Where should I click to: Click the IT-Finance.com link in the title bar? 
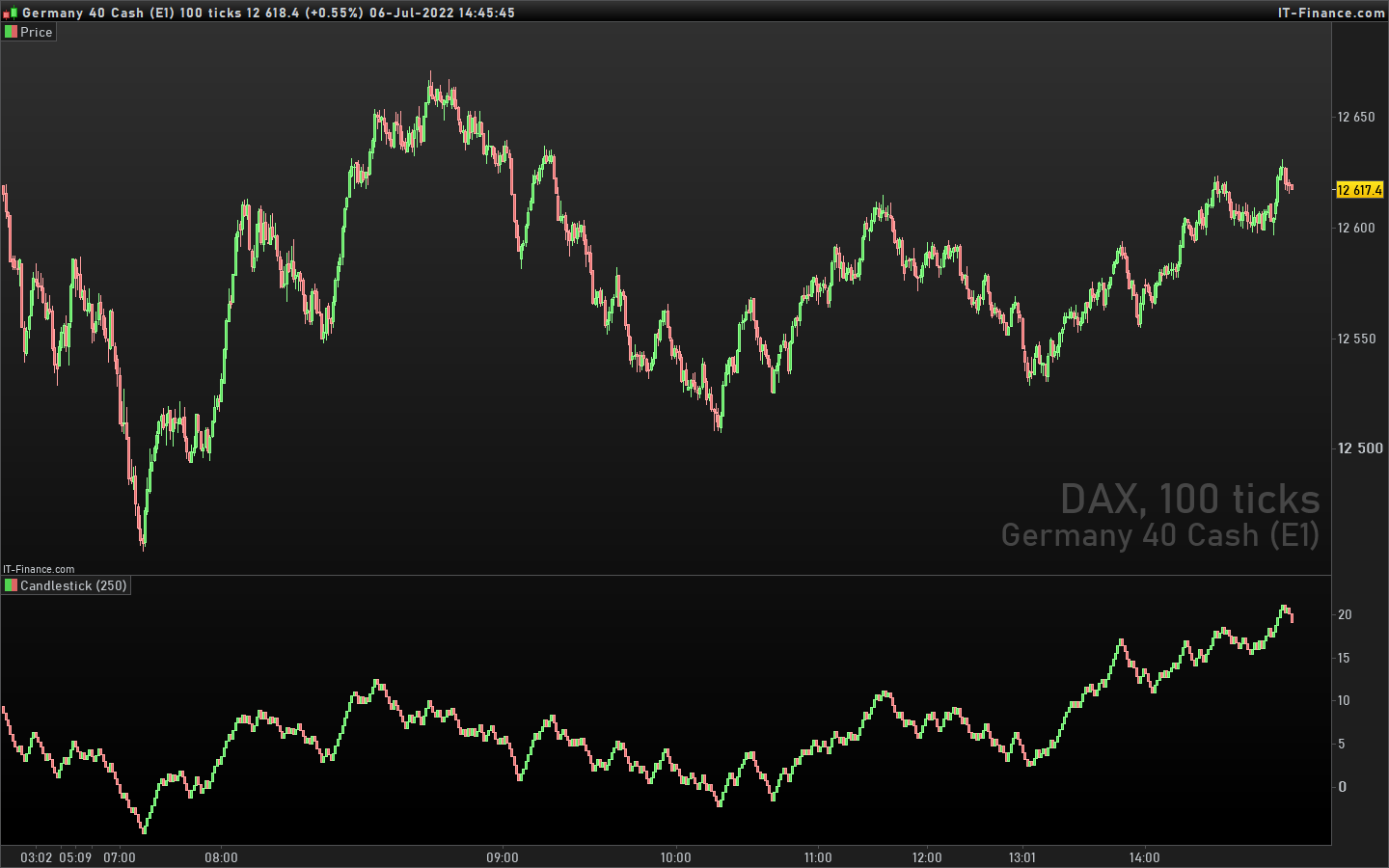[1331, 13]
